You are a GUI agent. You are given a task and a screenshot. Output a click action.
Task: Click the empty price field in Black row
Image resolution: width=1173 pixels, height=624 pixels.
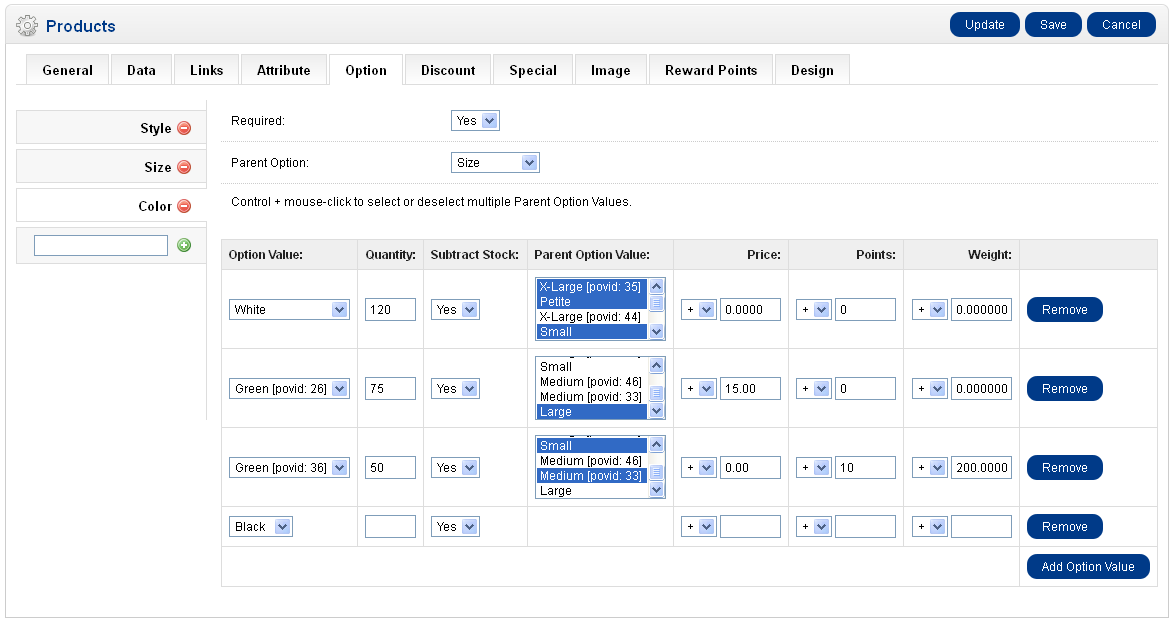click(x=750, y=527)
